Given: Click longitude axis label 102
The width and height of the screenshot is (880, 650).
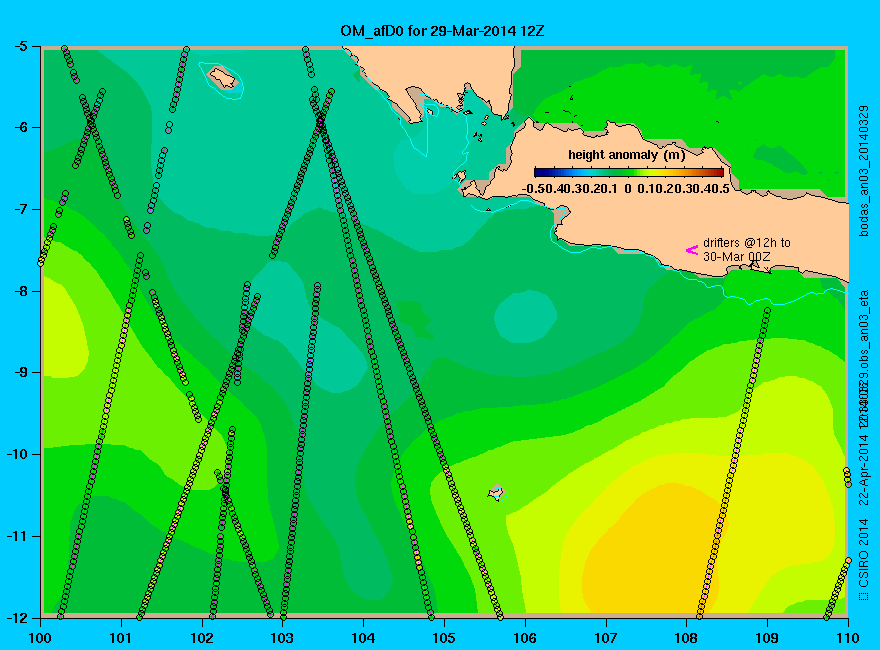Looking at the screenshot, I should point(202,638).
